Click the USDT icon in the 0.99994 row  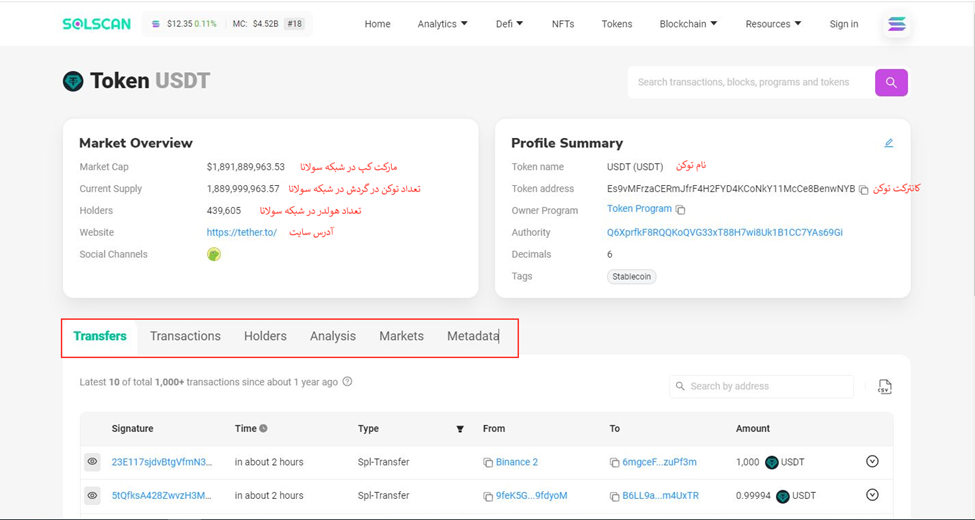pyautogui.click(x=783, y=496)
